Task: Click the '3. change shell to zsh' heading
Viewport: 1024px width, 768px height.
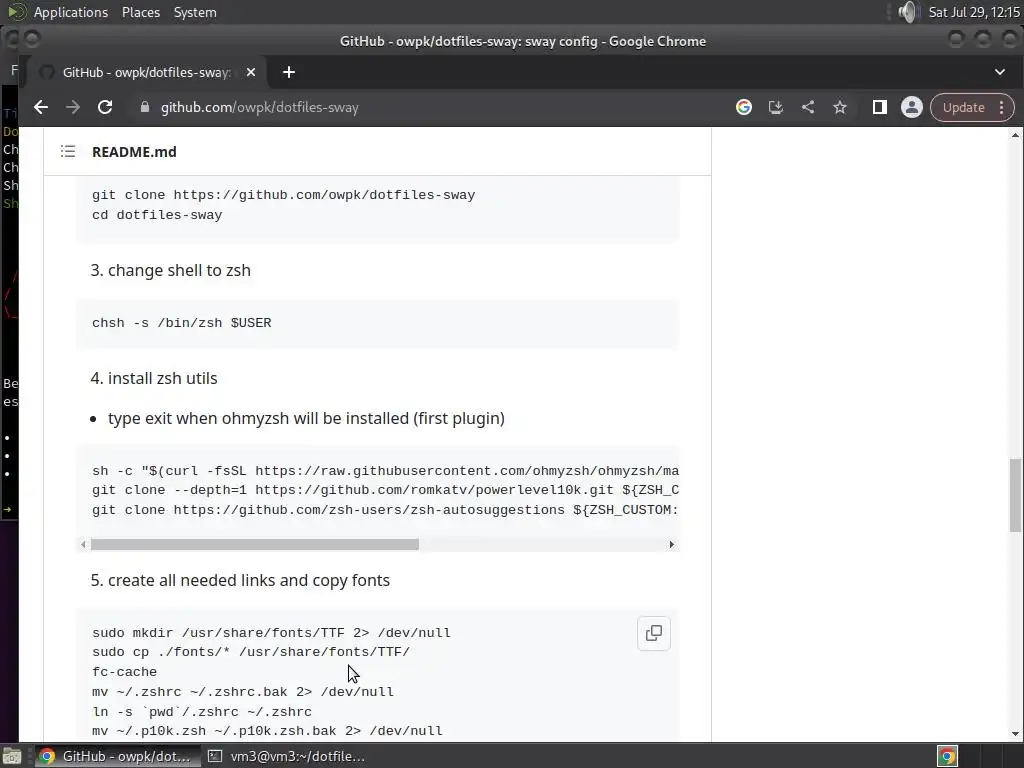Action: [170, 270]
